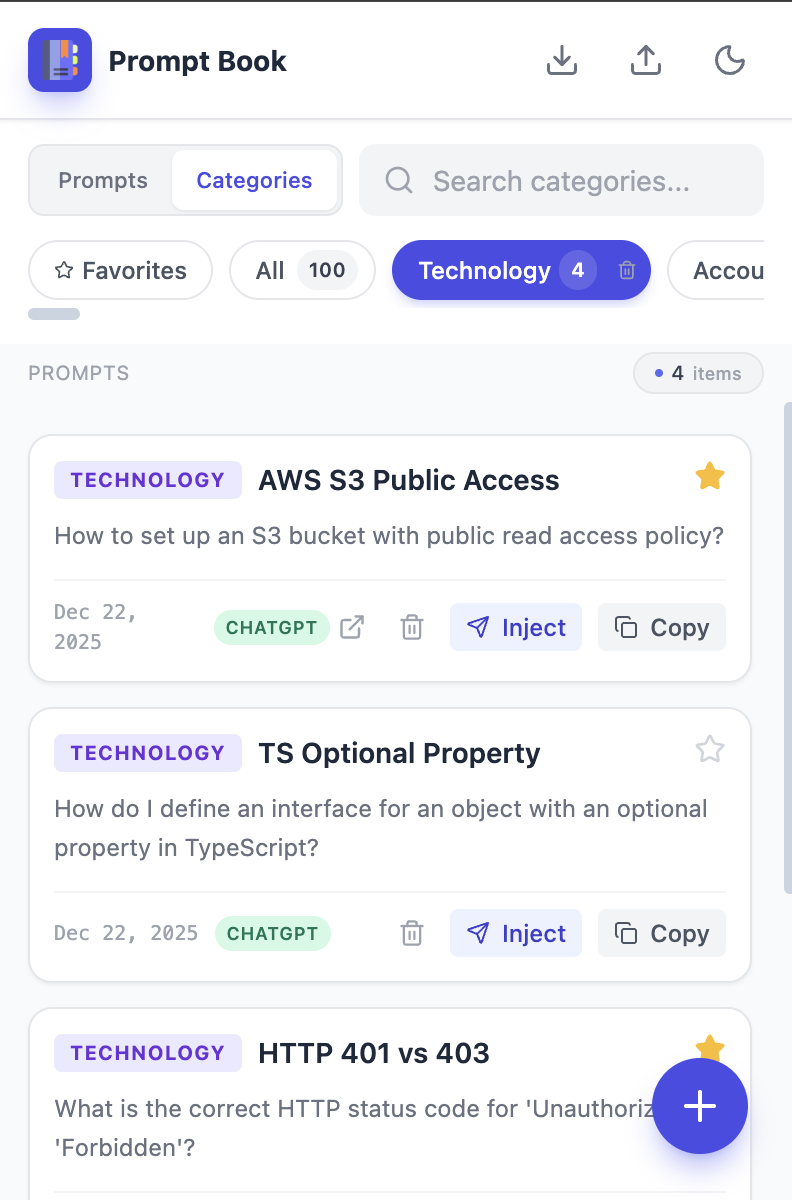Image resolution: width=792 pixels, height=1200 pixels.
Task: Inject the TS Optional Property prompt
Action: (516, 933)
